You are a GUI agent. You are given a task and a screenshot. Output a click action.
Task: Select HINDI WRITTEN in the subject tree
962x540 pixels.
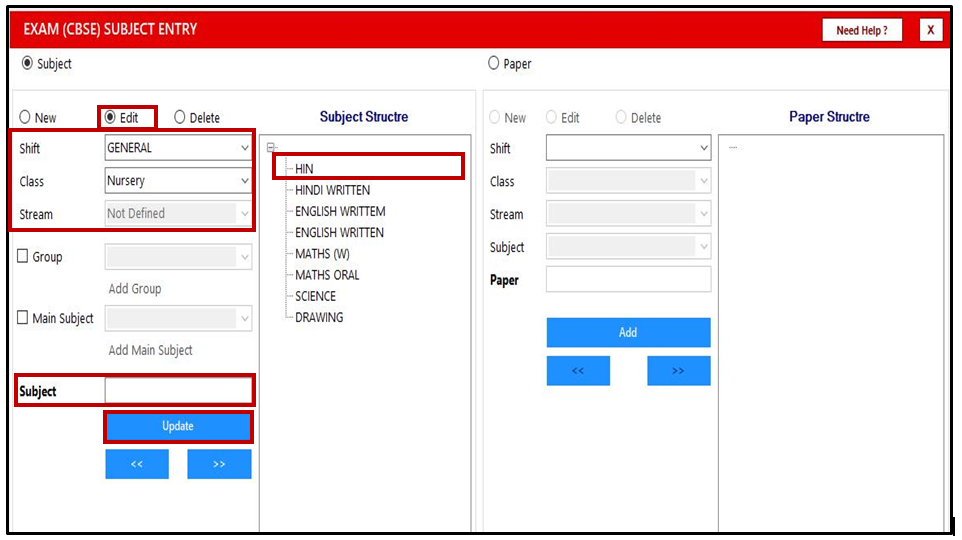click(333, 190)
